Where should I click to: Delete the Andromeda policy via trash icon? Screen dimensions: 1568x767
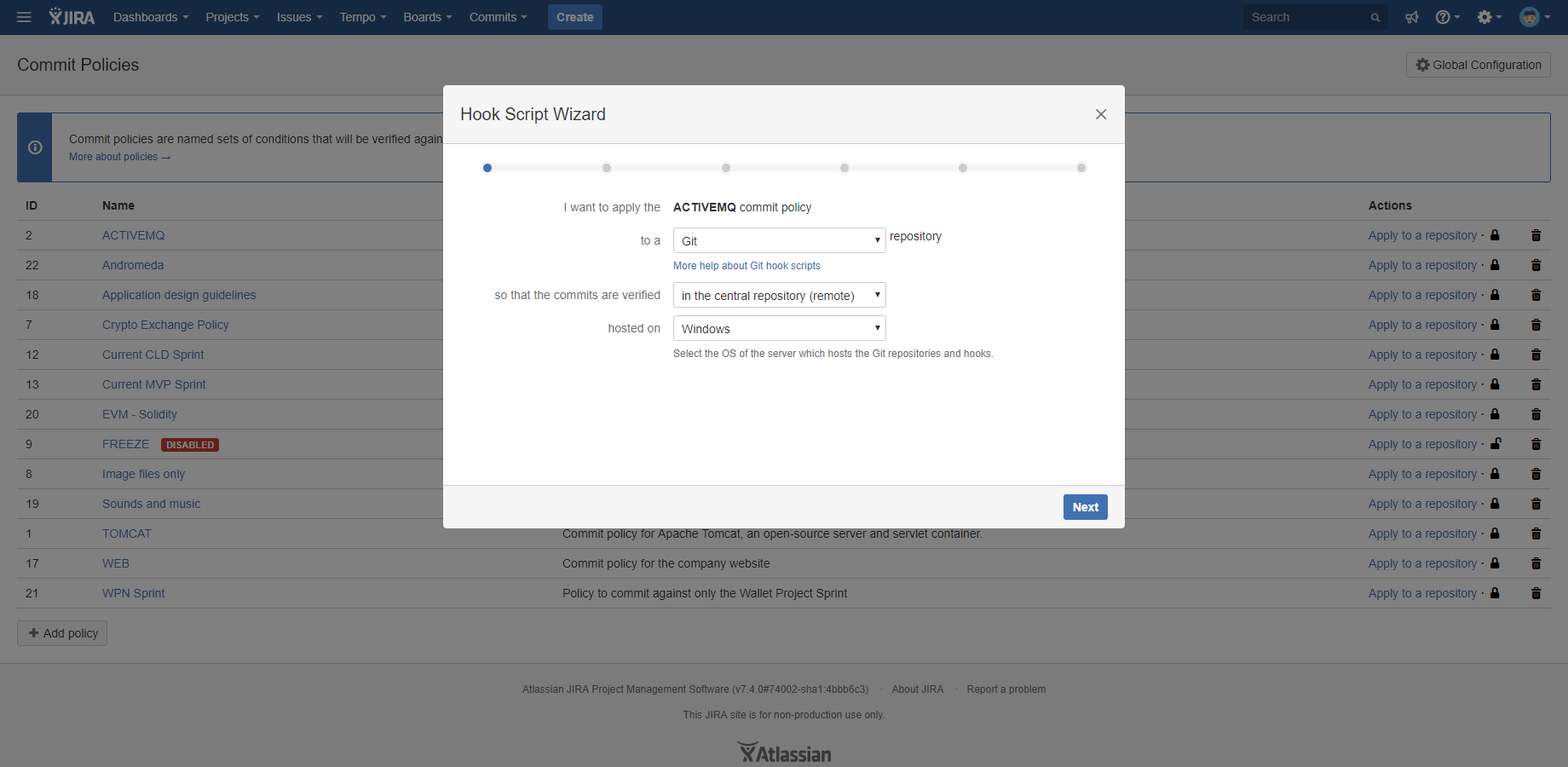(x=1536, y=265)
